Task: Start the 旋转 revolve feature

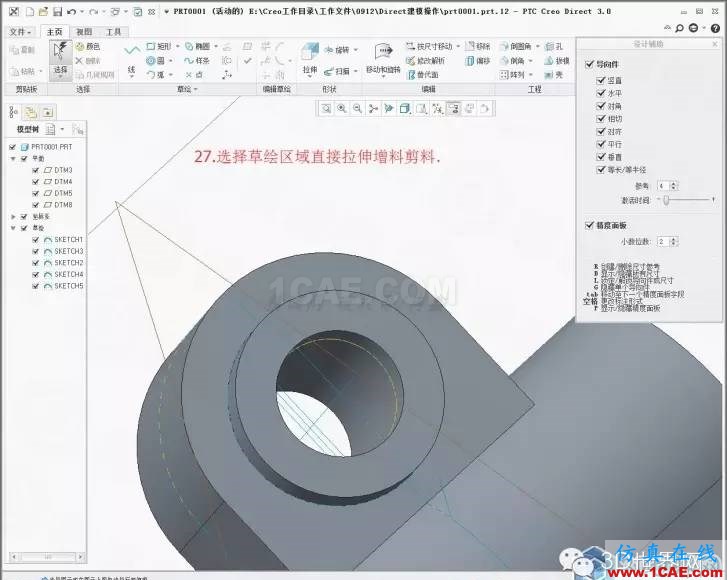Action: tap(337, 50)
